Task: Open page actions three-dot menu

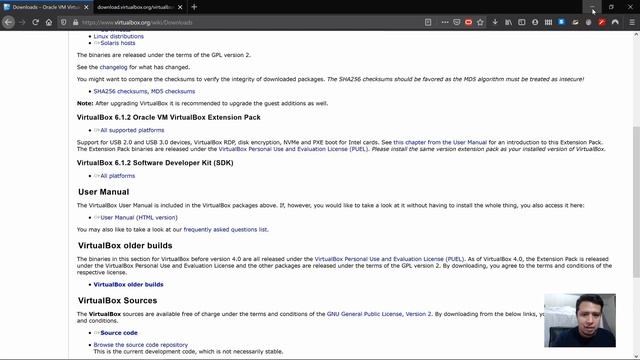Action: point(445,22)
